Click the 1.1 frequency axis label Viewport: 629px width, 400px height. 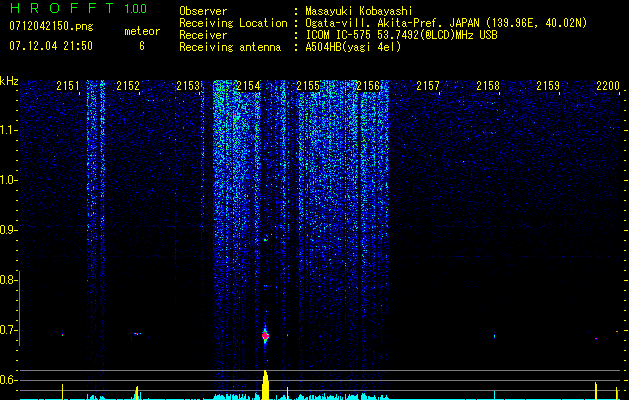(x=9, y=130)
